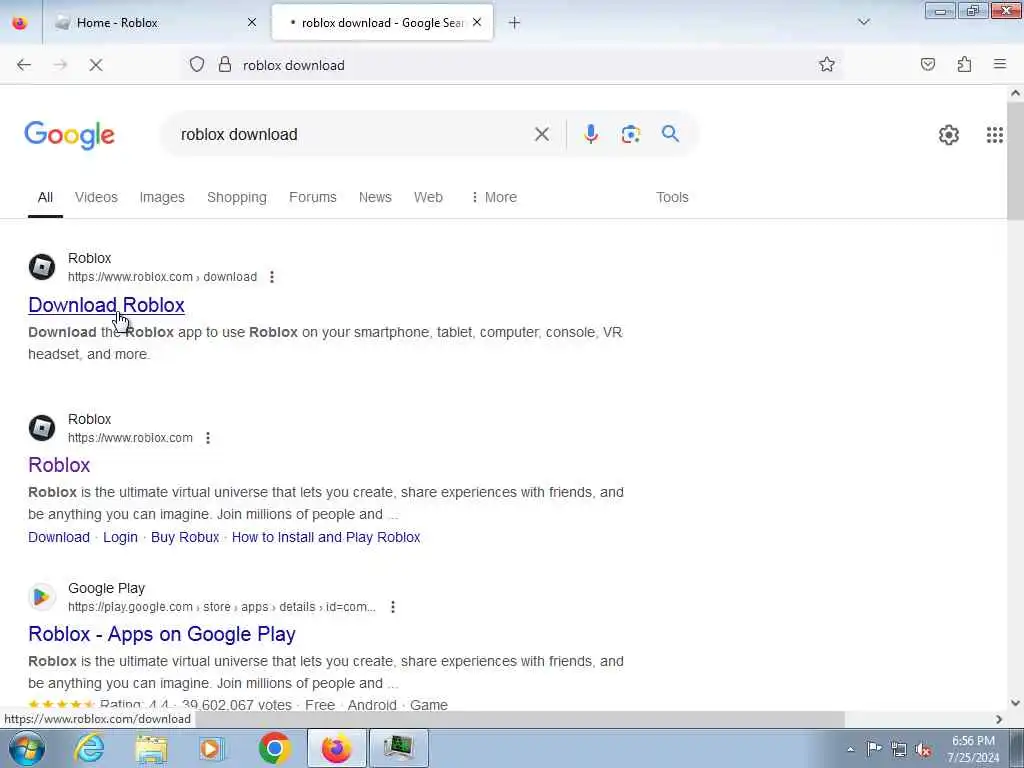Image resolution: width=1024 pixels, height=768 pixels.
Task: Follow the Download sitelink under Roblox
Action: point(59,537)
